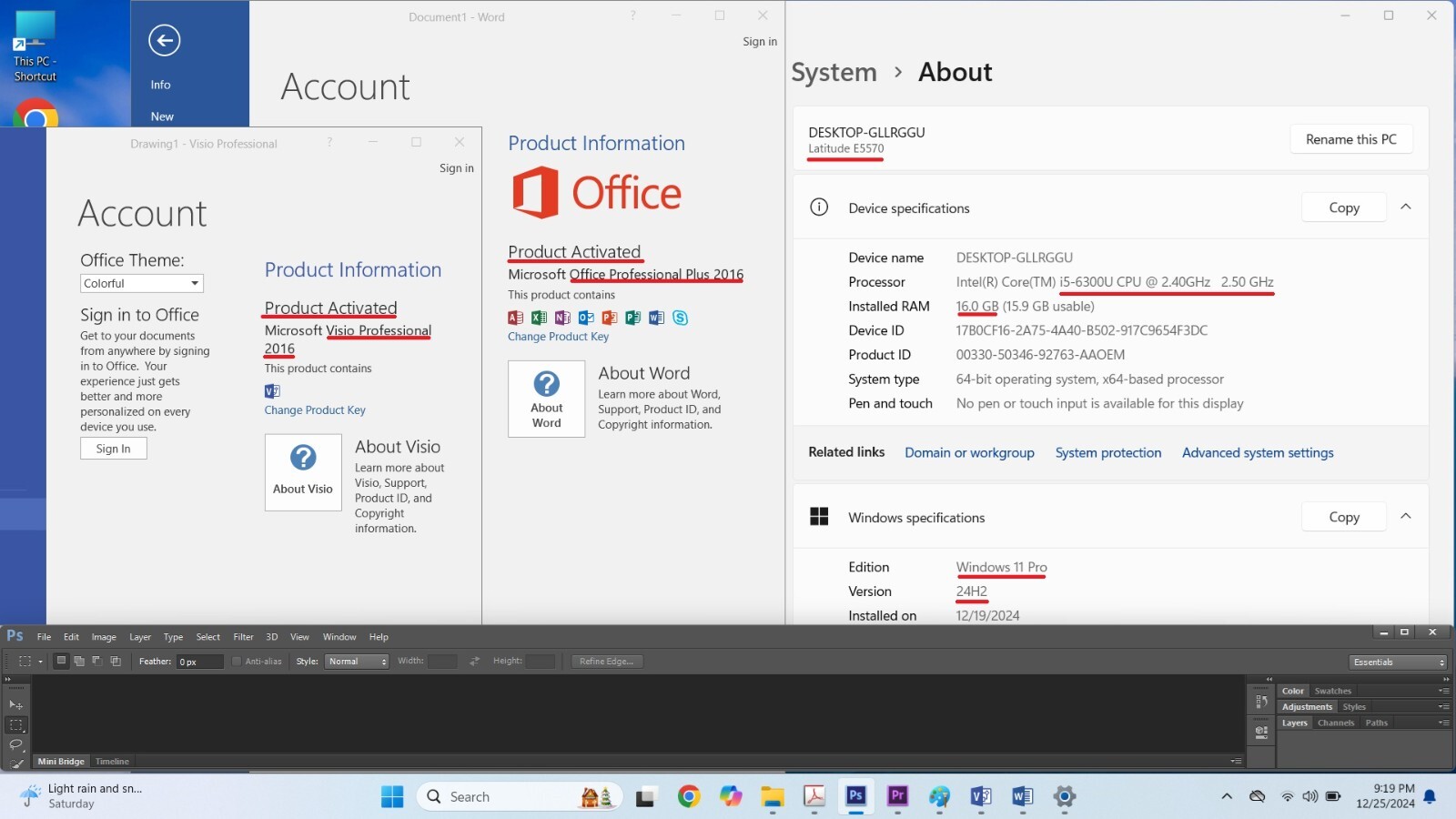Click the Rename this PC button
1456x819 pixels.
click(1351, 139)
